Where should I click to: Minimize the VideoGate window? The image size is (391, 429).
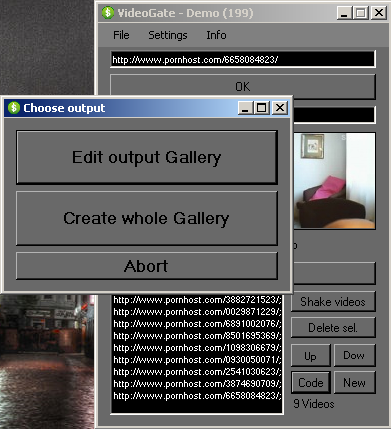(x=344, y=13)
